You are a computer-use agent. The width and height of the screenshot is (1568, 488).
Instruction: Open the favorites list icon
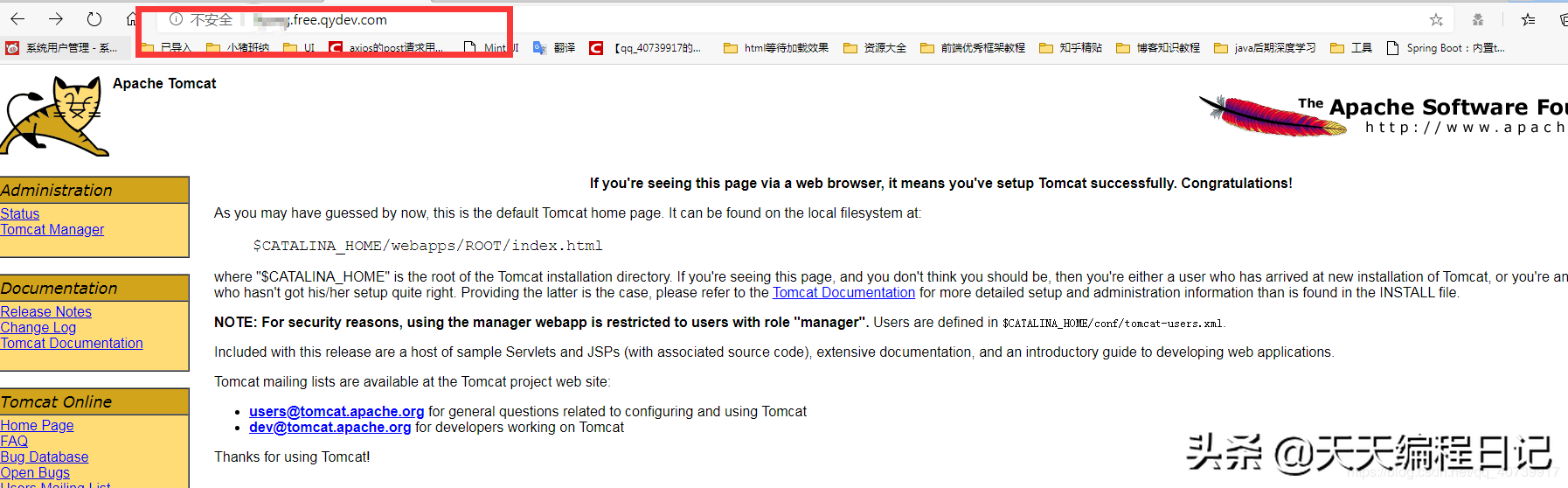(x=1528, y=19)
